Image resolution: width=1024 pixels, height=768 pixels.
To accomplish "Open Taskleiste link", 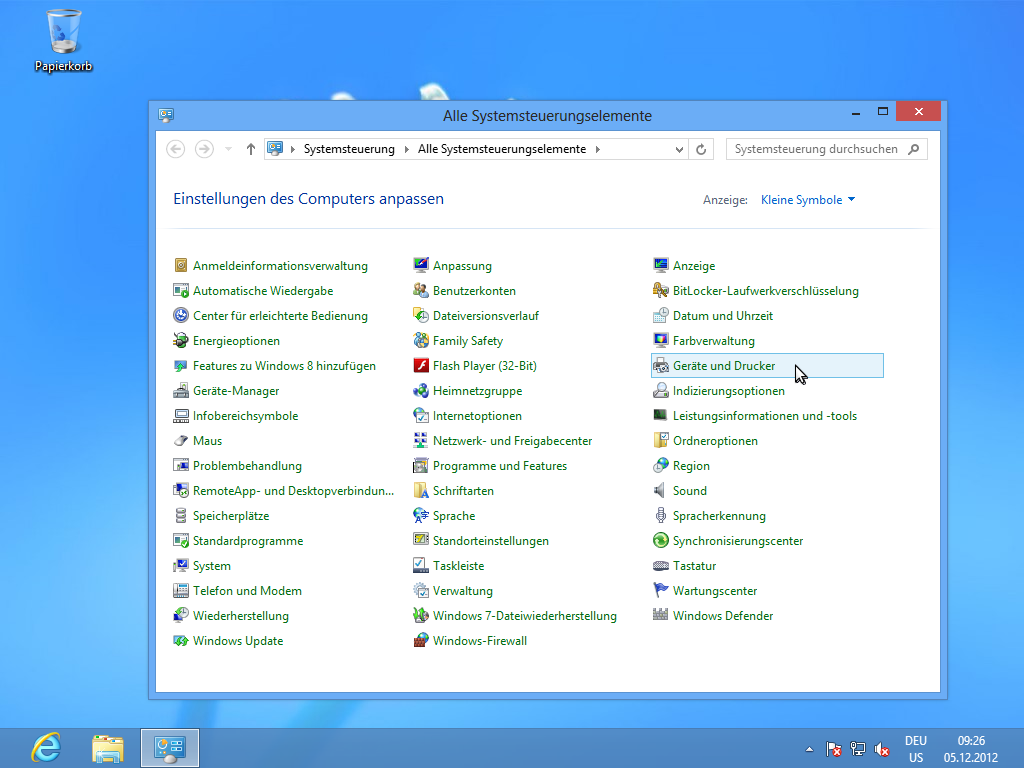I will click(458, 566).
